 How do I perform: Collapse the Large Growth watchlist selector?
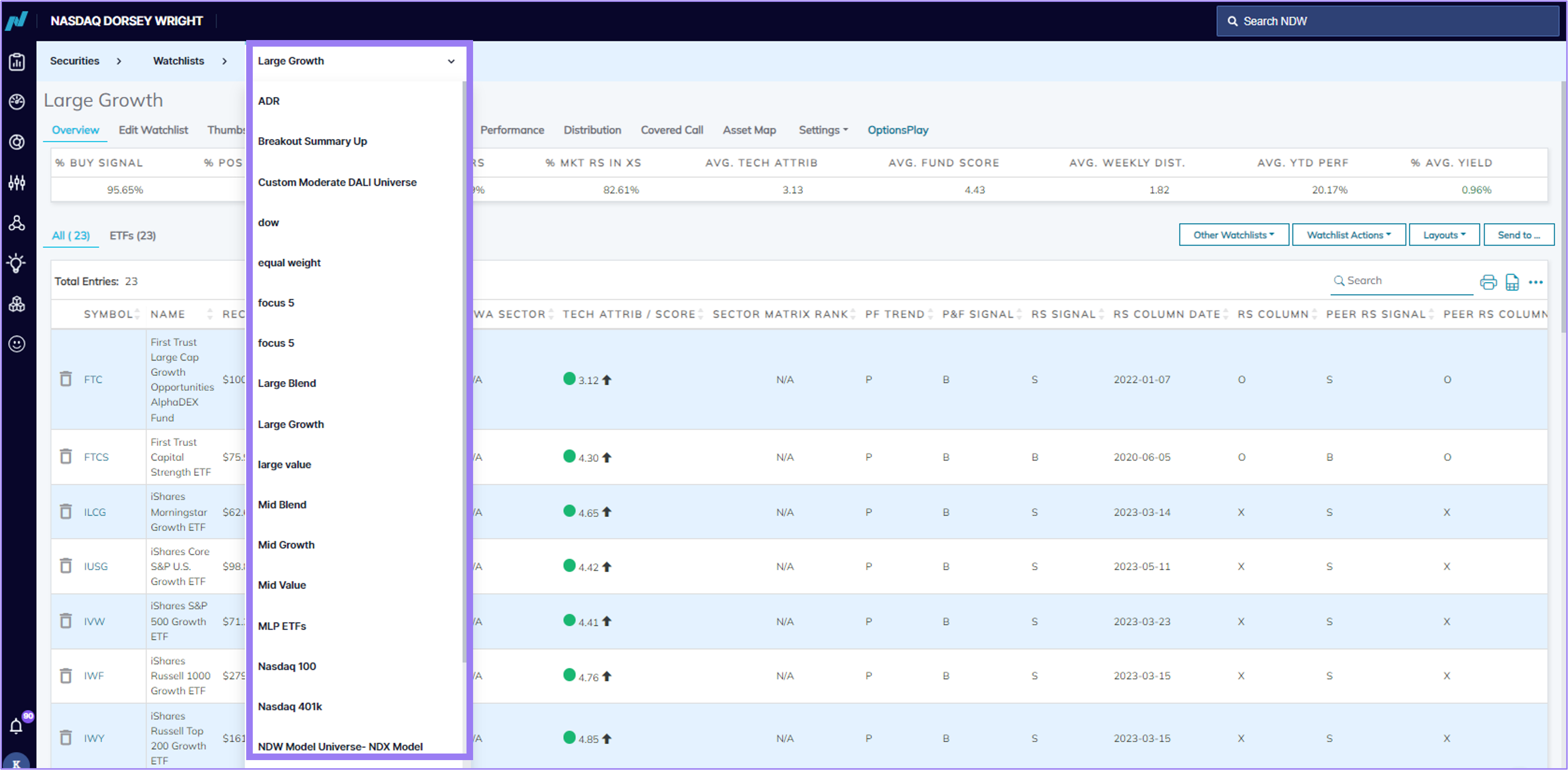coord(356,61)
